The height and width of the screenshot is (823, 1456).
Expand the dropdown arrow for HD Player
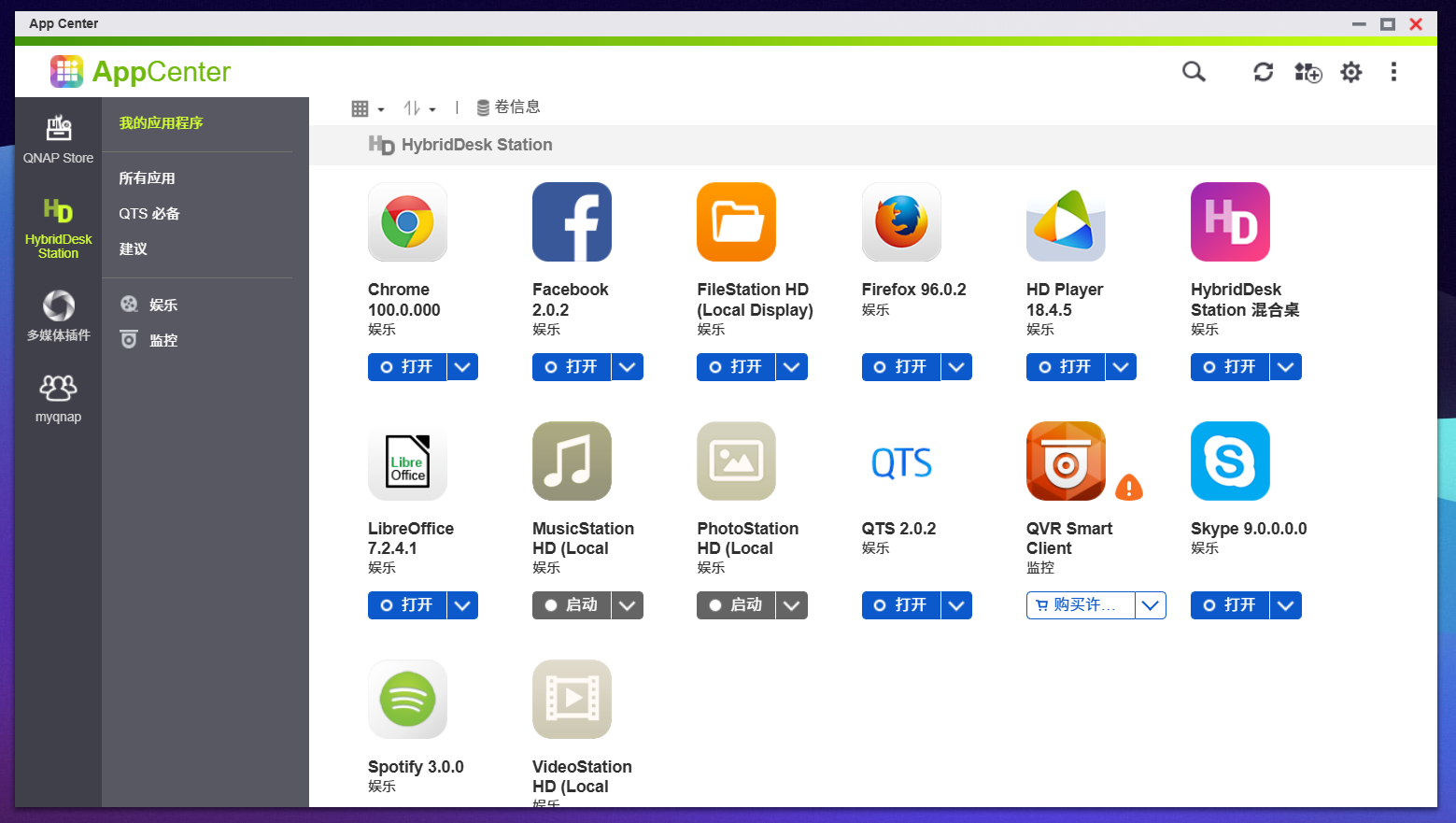tap(1121, 367)
